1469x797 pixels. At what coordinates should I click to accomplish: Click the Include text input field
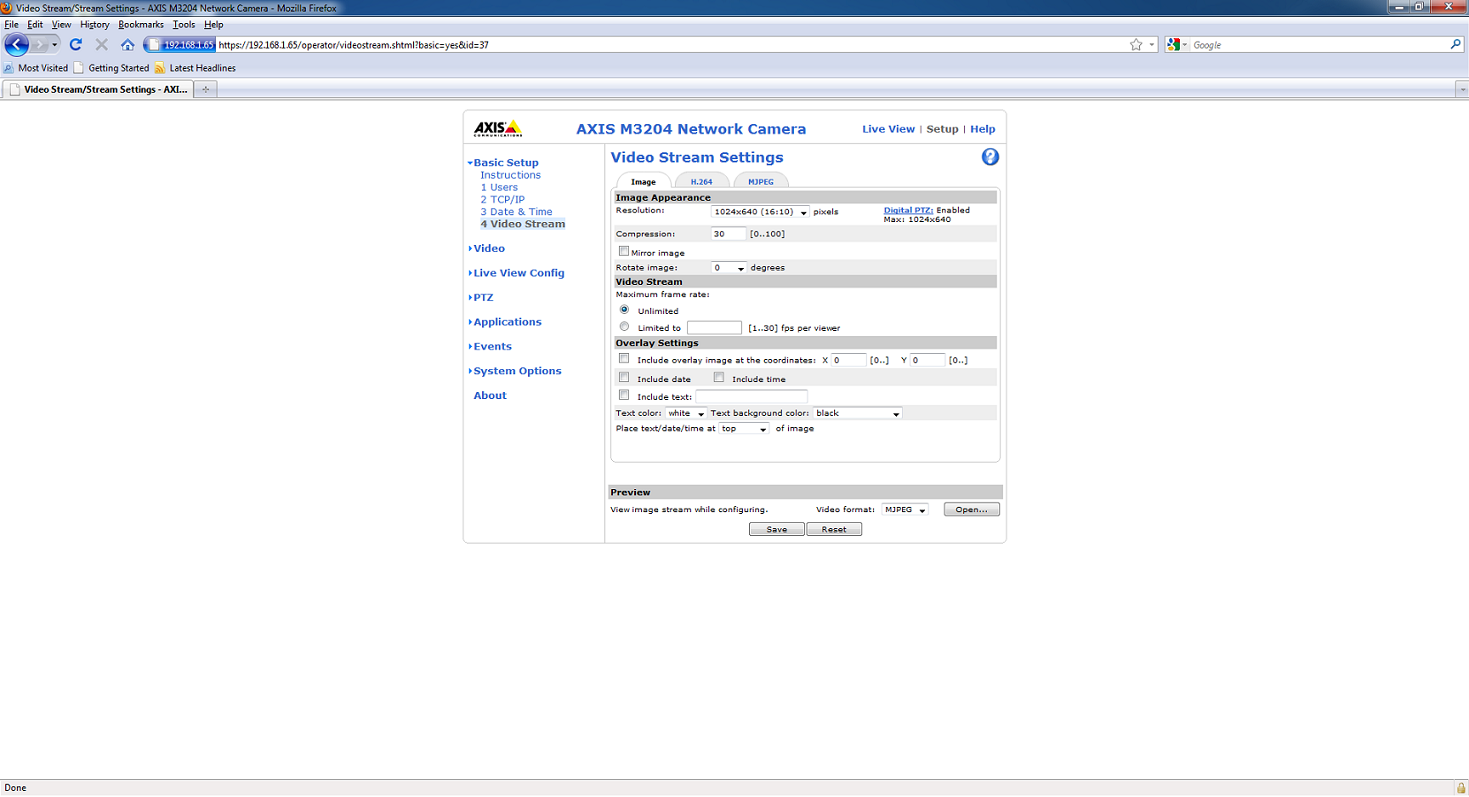point(751,396)
